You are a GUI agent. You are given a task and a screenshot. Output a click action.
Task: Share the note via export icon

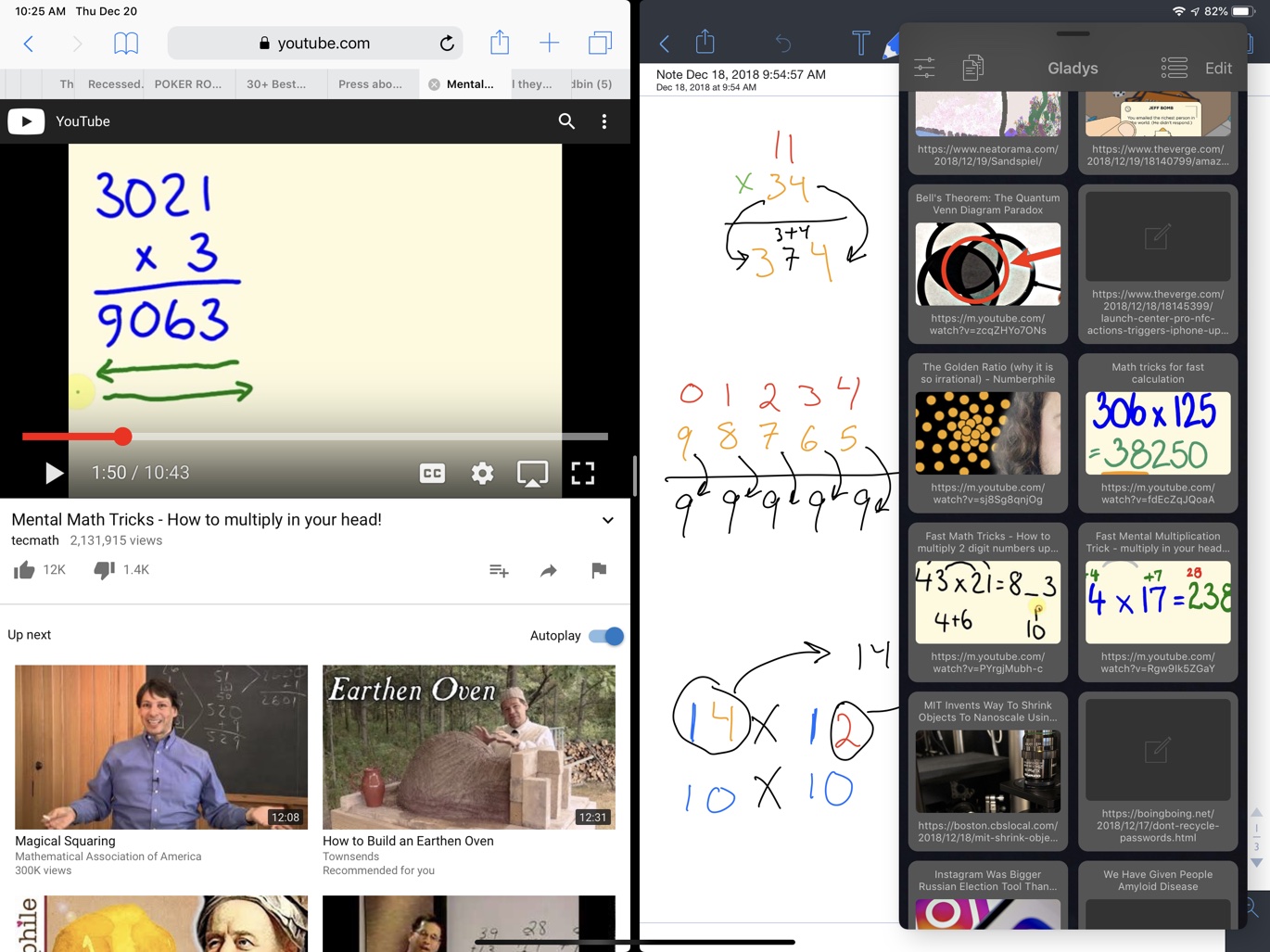pos(705,42)
